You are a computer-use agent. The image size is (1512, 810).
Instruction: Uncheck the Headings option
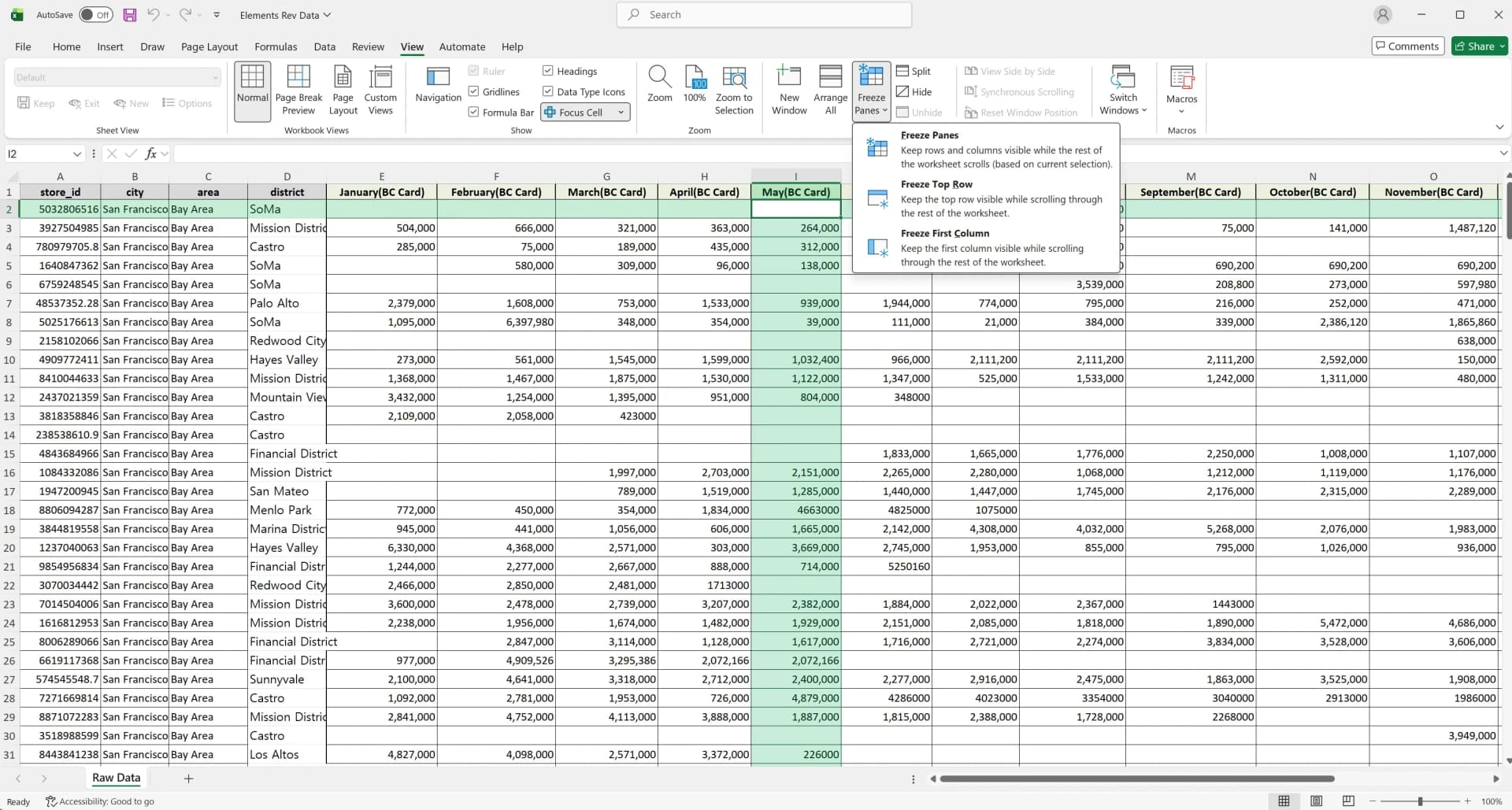[x=548, y=71]
